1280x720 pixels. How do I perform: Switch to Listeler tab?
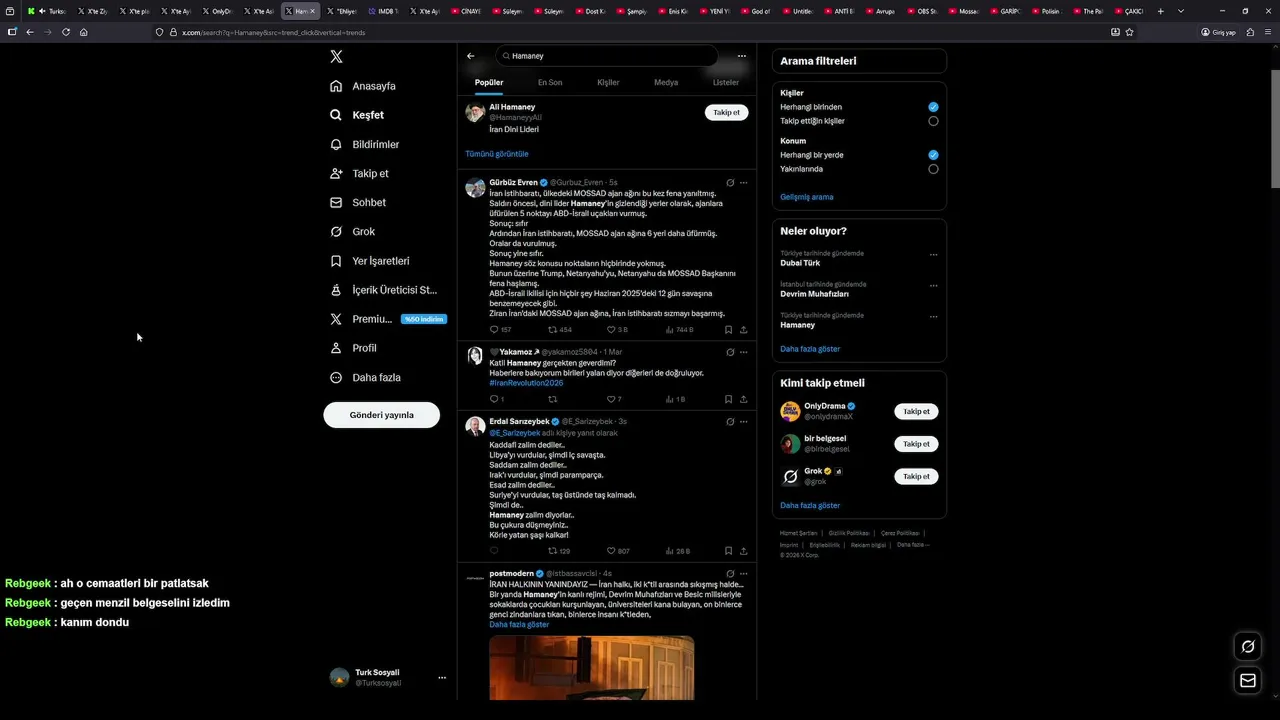(725, 82)
